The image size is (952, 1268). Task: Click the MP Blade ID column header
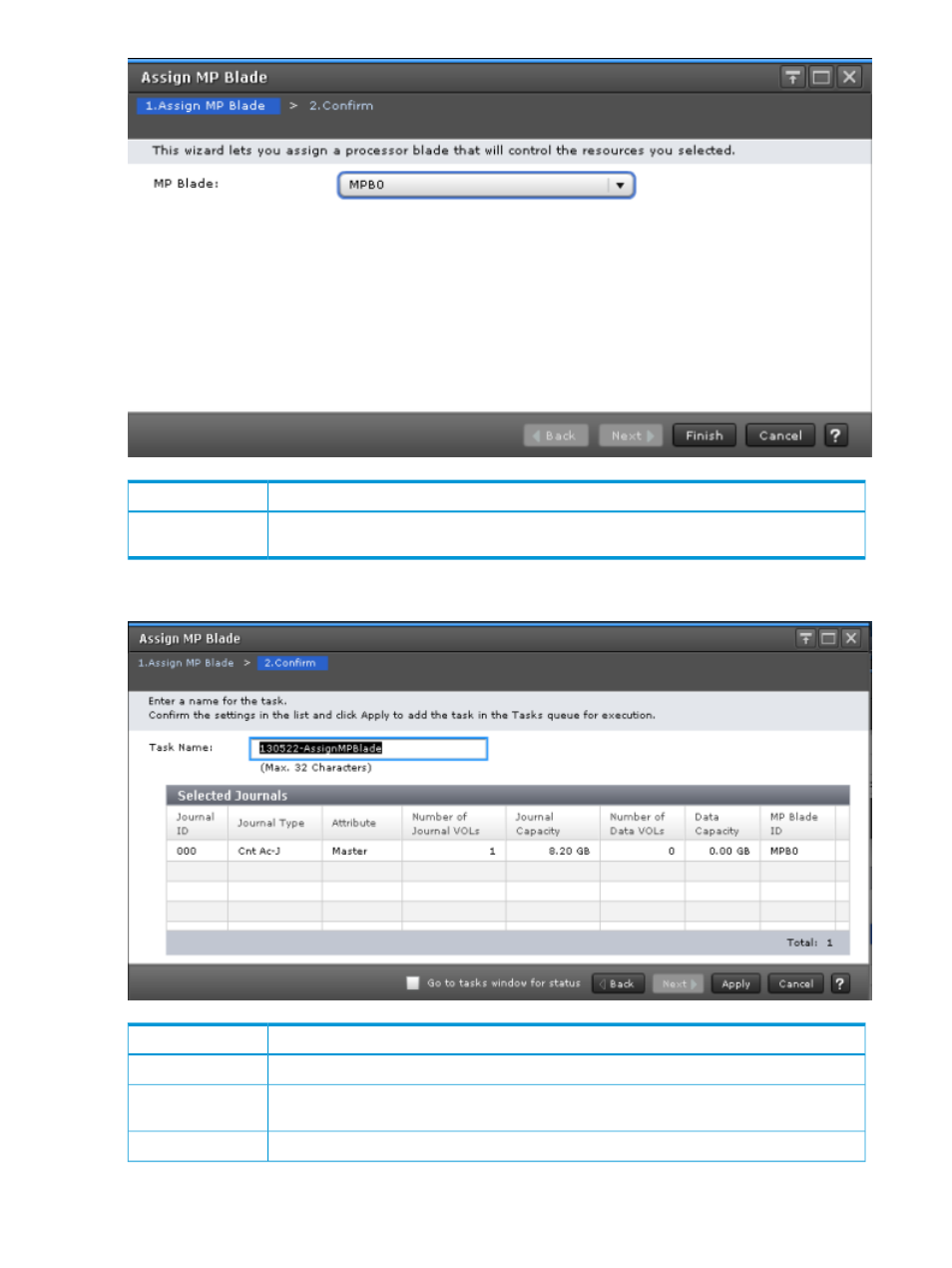(x=797, y=824)
